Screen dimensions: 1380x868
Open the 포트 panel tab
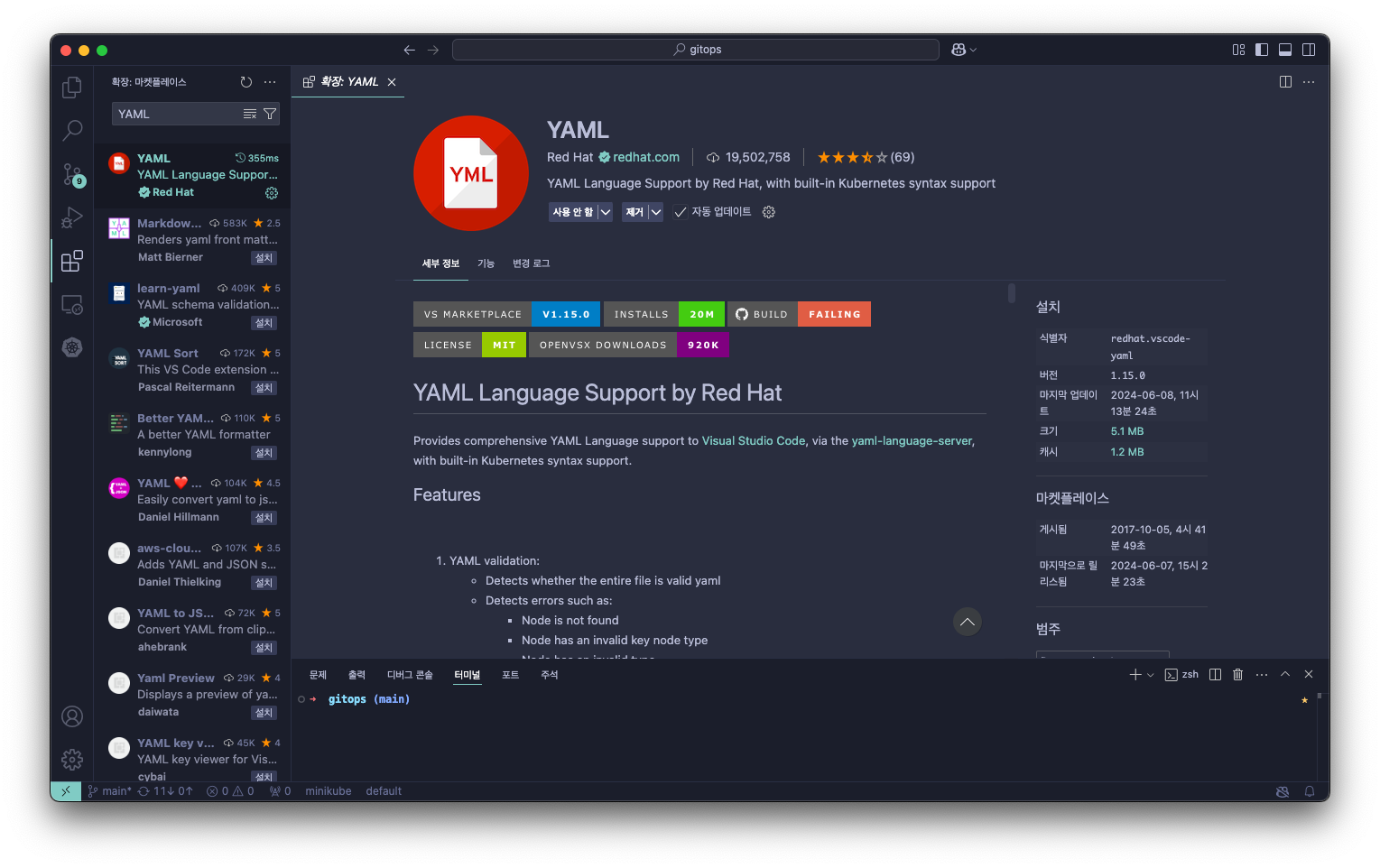click(x=510, y=675)
